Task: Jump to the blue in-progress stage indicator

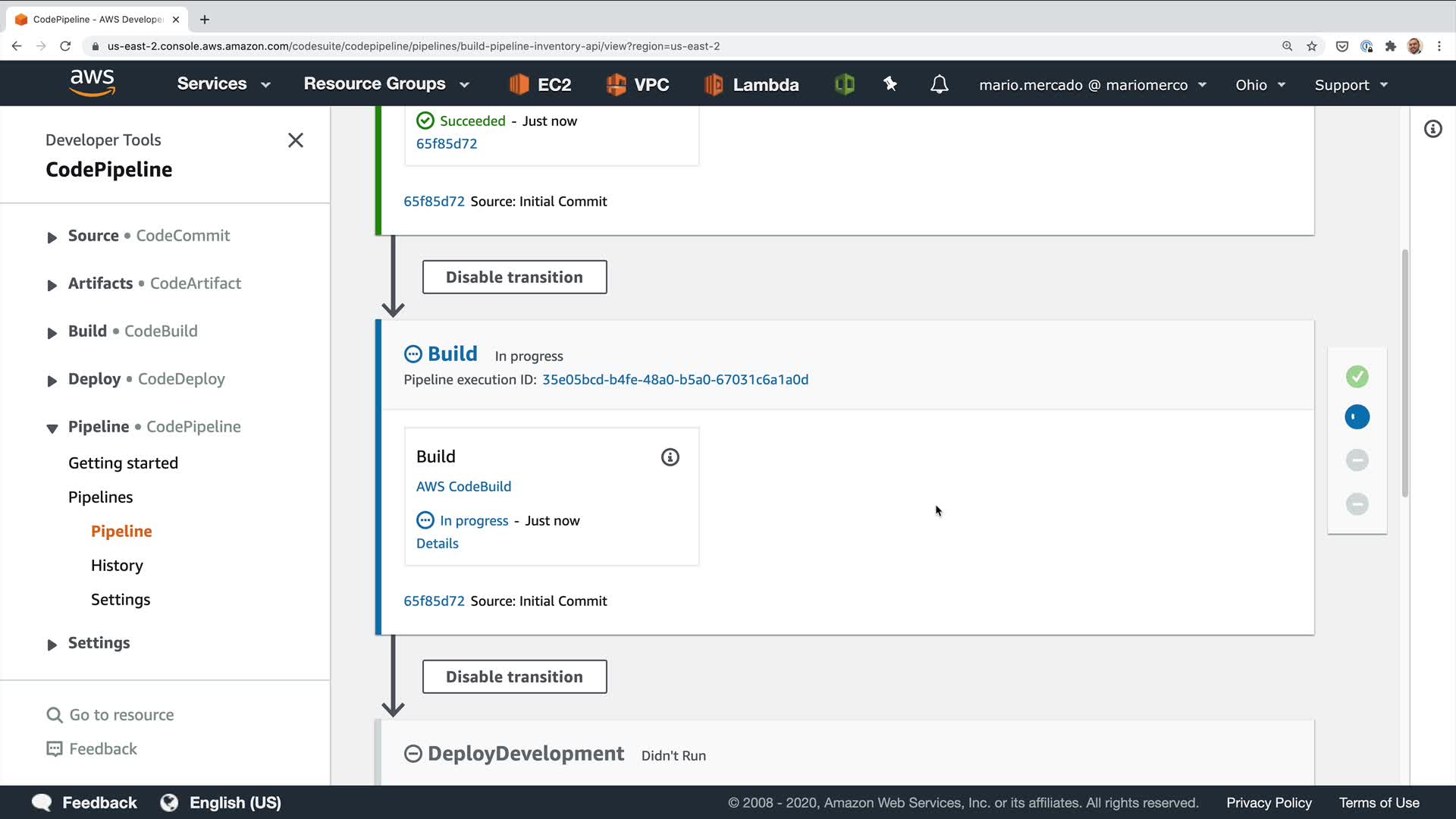Action: click(1357, 417)
